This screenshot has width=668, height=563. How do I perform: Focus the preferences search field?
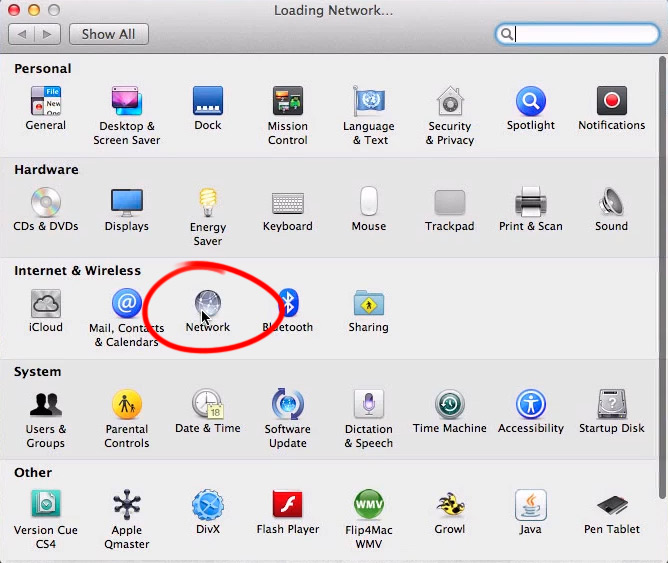[x=577, y=34]
